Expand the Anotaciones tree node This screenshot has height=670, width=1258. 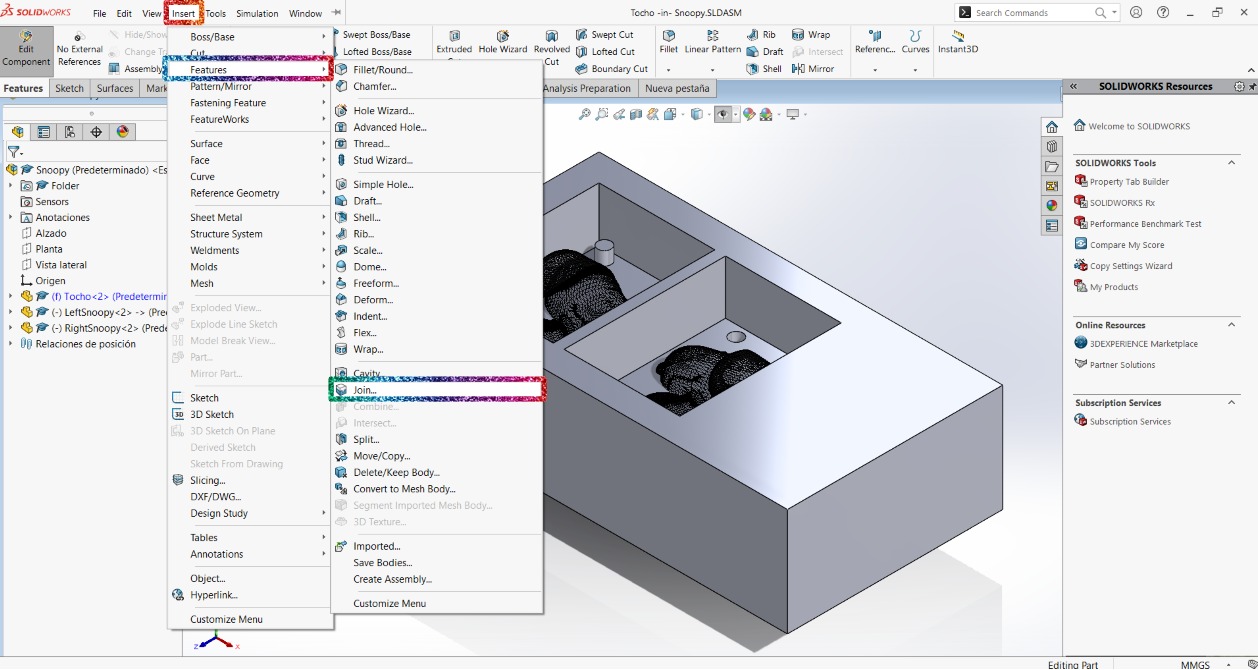(x=11, y=218)
